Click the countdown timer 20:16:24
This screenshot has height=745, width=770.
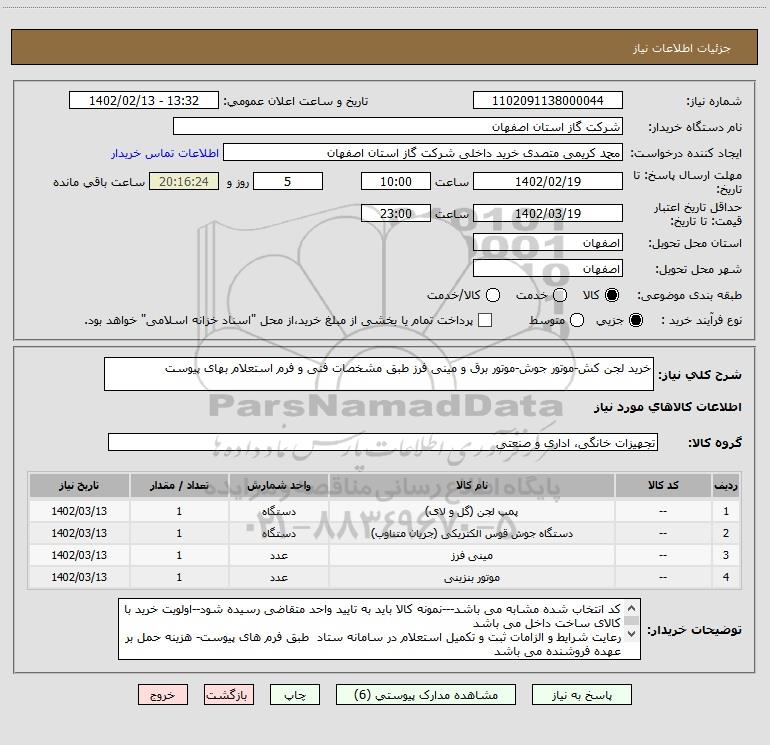[184, 181]
